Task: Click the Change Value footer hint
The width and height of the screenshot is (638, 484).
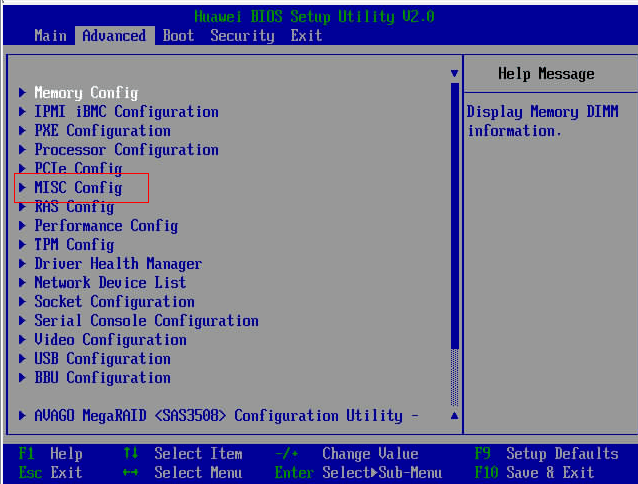Action: pos(346,453)
